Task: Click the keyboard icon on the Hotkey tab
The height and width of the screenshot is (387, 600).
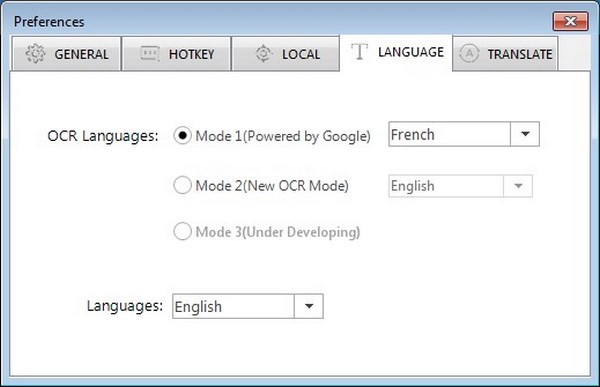Action: 150,54
